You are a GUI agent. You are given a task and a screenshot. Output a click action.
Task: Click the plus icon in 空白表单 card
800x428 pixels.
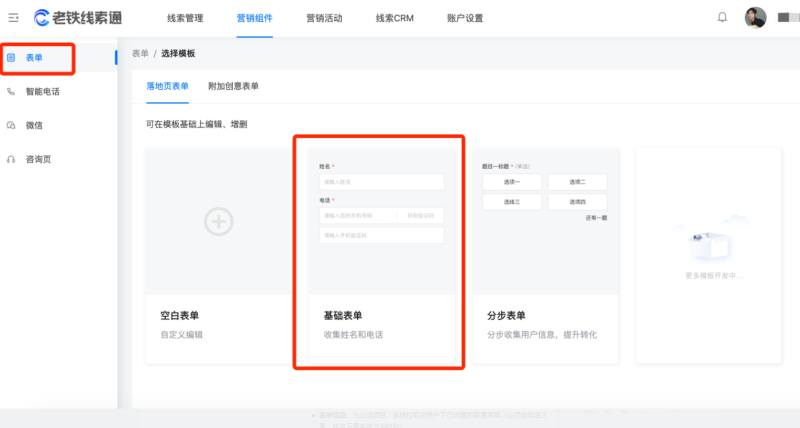point(219,221)
